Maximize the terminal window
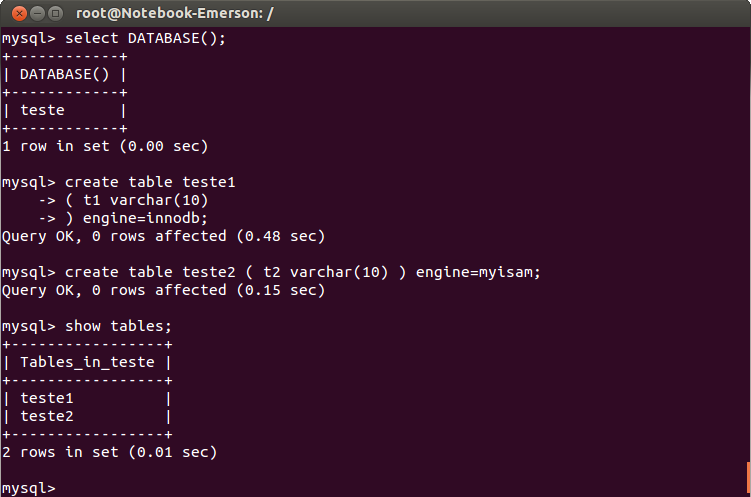The height and width of the screenshot is (497, 751). [x=56, y=13]
